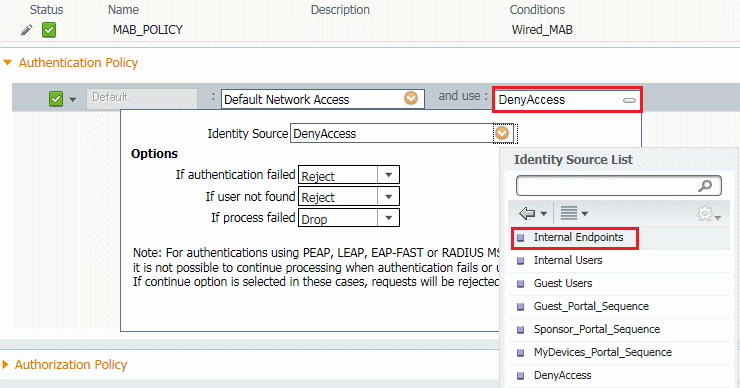Click the Identity Source List search field
Image resolution: width=740 pixels, height=388 pixels.
(x=619, y=186)
